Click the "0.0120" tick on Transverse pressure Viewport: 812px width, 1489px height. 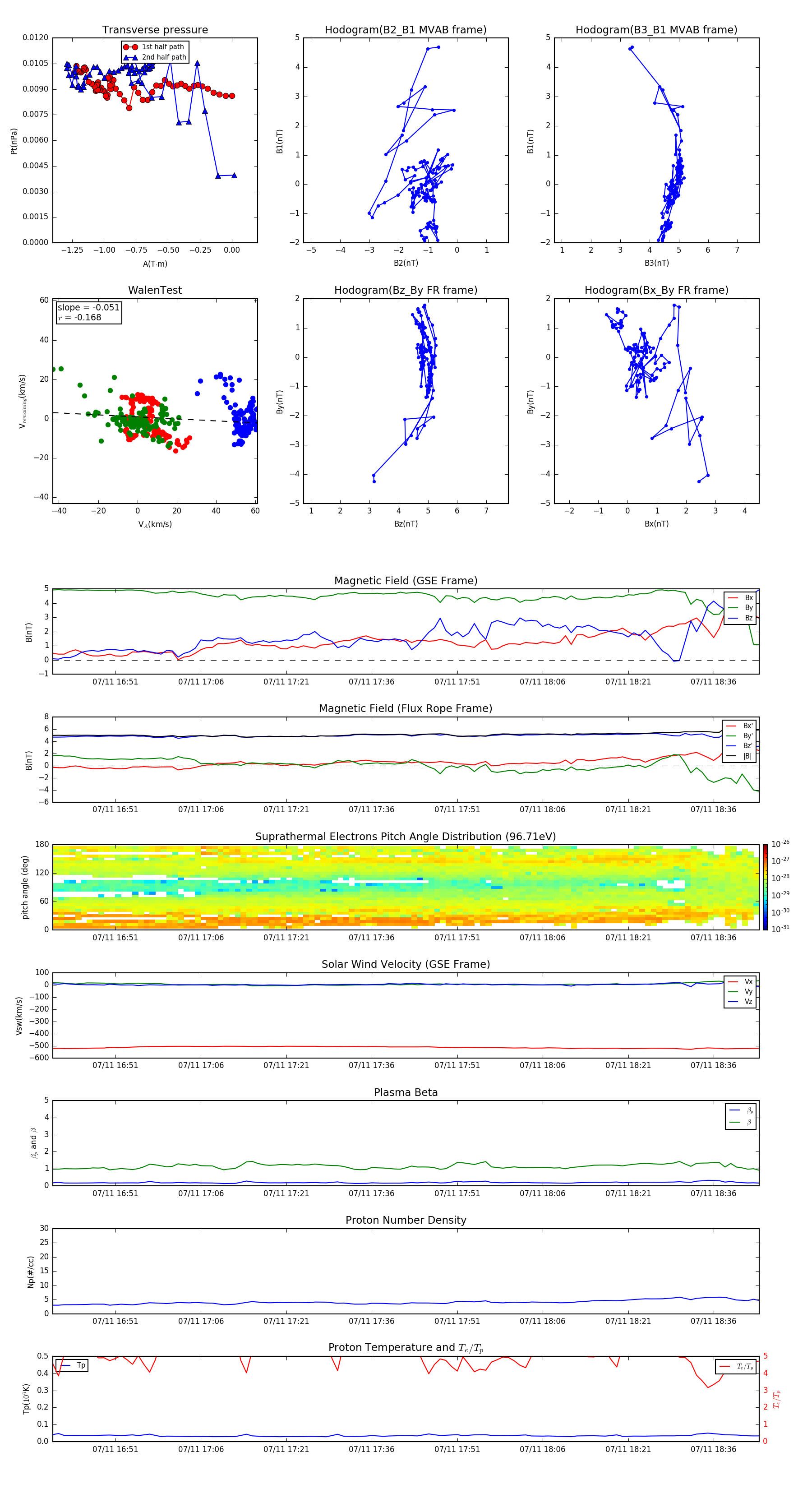[x=35, y=37]
